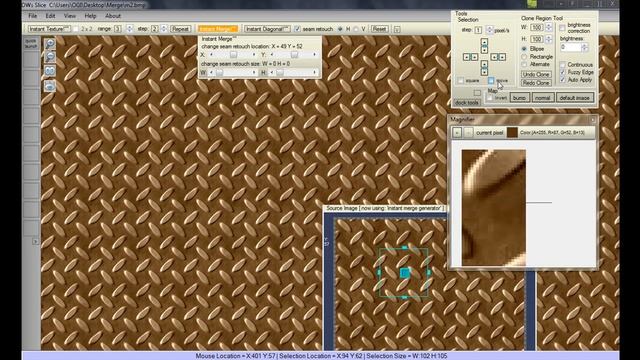The height and width of the screenshot is (360, 640).
Task: Select the H radio button
Action: click(x=340, y=29)
